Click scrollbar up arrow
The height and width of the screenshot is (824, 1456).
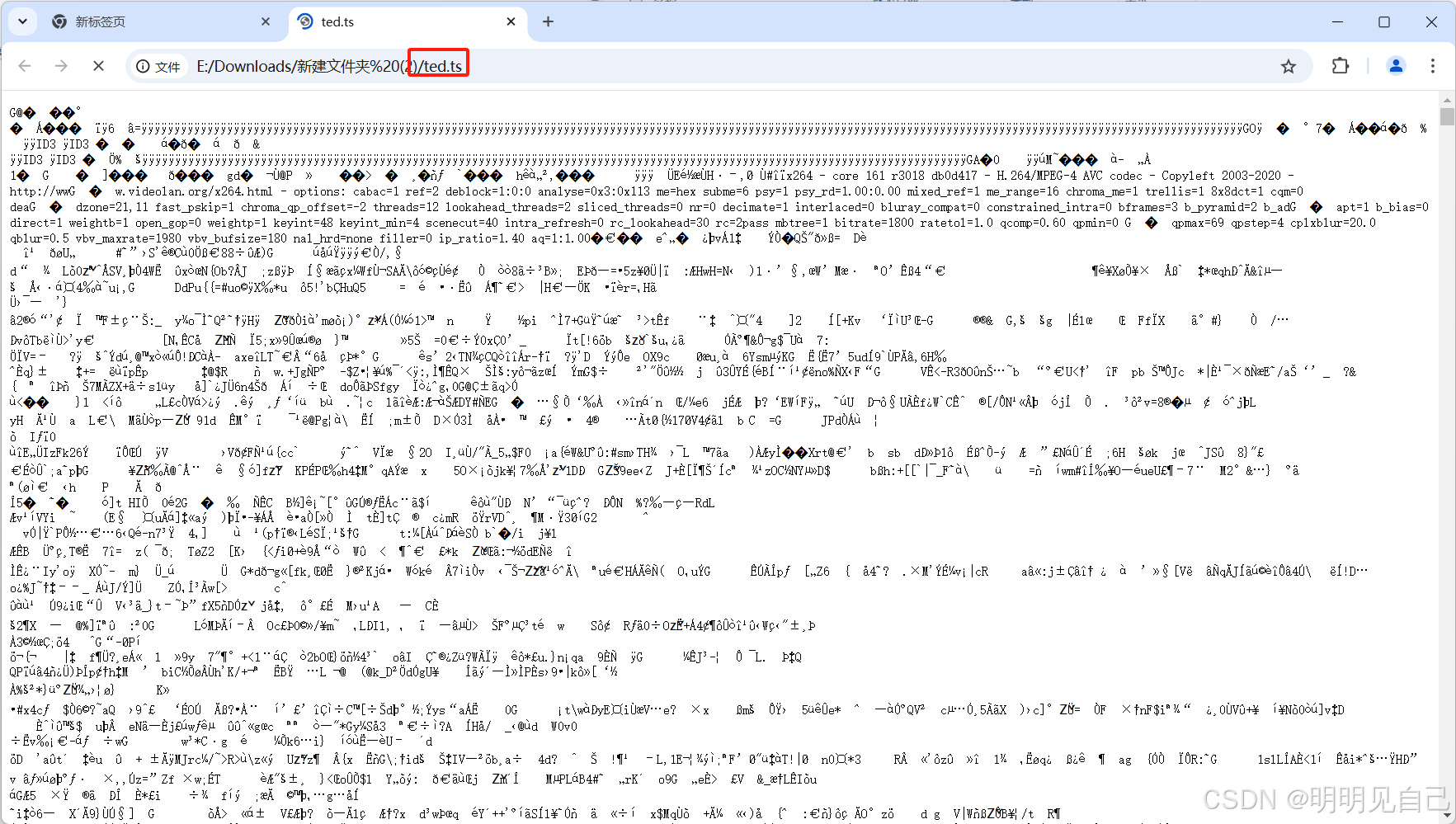click(x=1447, y=99)
